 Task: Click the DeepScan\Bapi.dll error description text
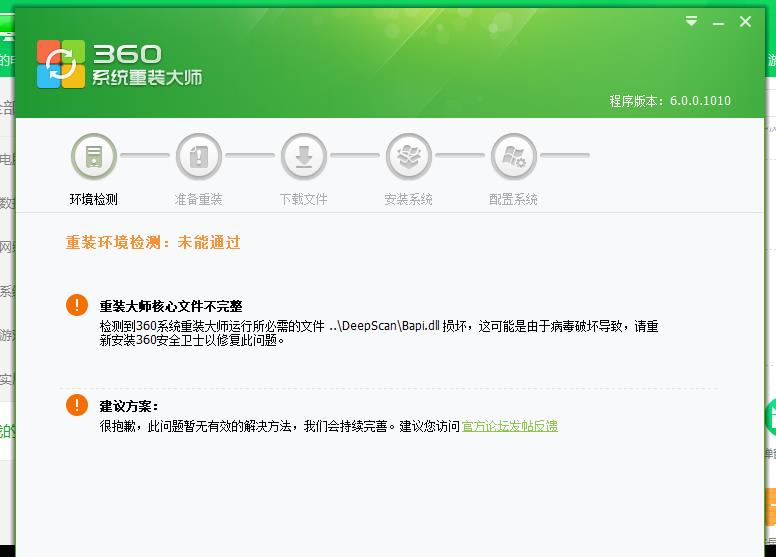click(379, 333)
